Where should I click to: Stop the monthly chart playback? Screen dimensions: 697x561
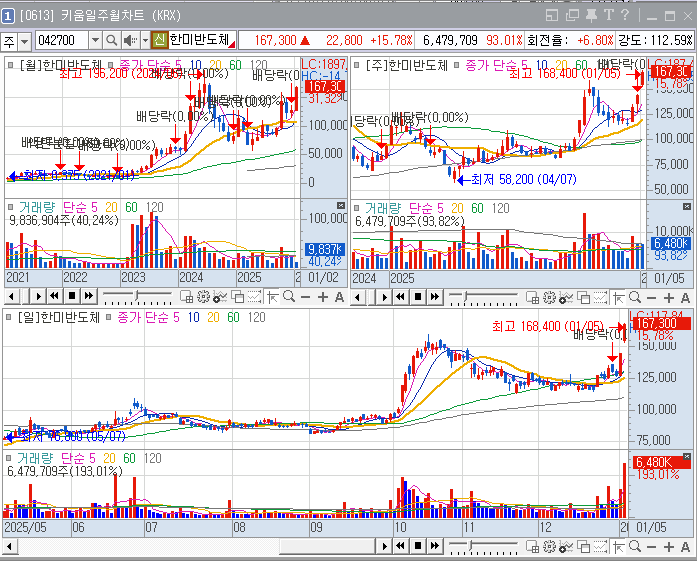72,297
